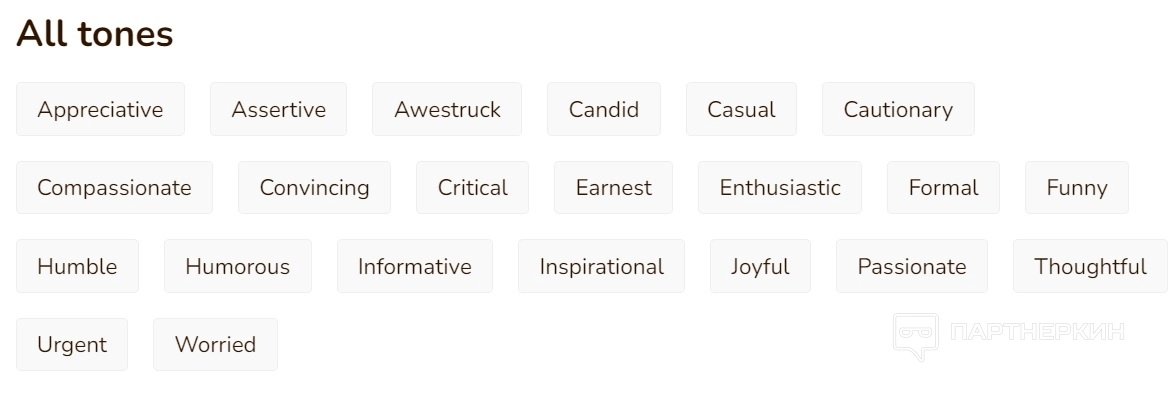Pick the Formal tone option

pos(943,187)
